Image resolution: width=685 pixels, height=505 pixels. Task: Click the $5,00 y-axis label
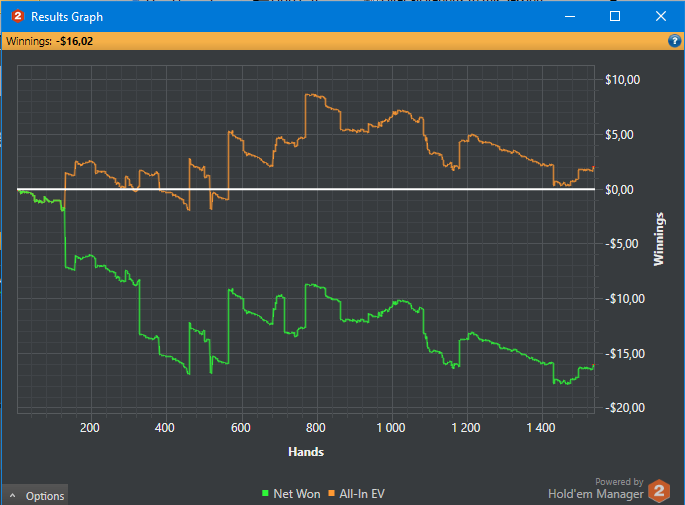(x=619, y=135)
